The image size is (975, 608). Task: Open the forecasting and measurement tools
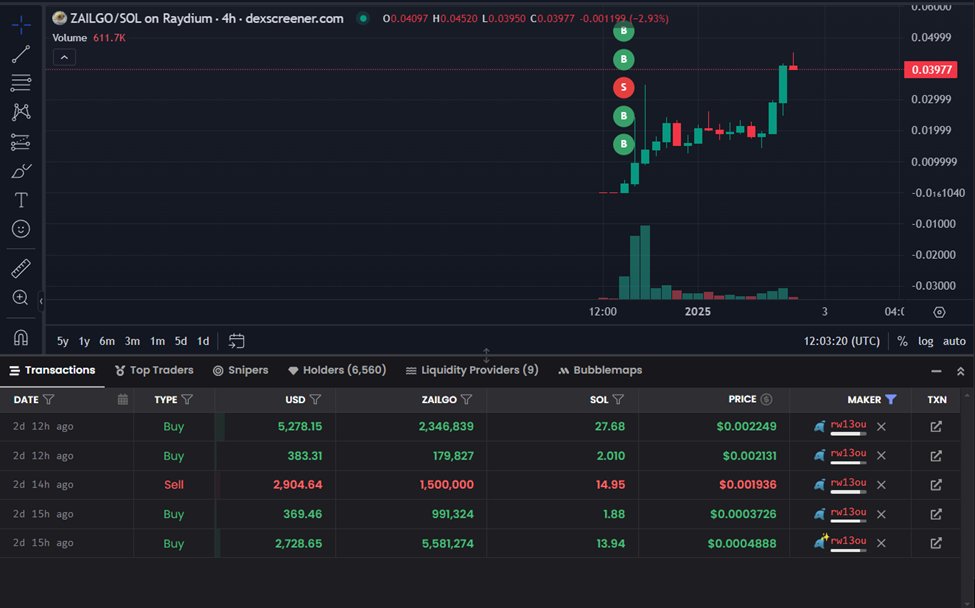point(21,142)
